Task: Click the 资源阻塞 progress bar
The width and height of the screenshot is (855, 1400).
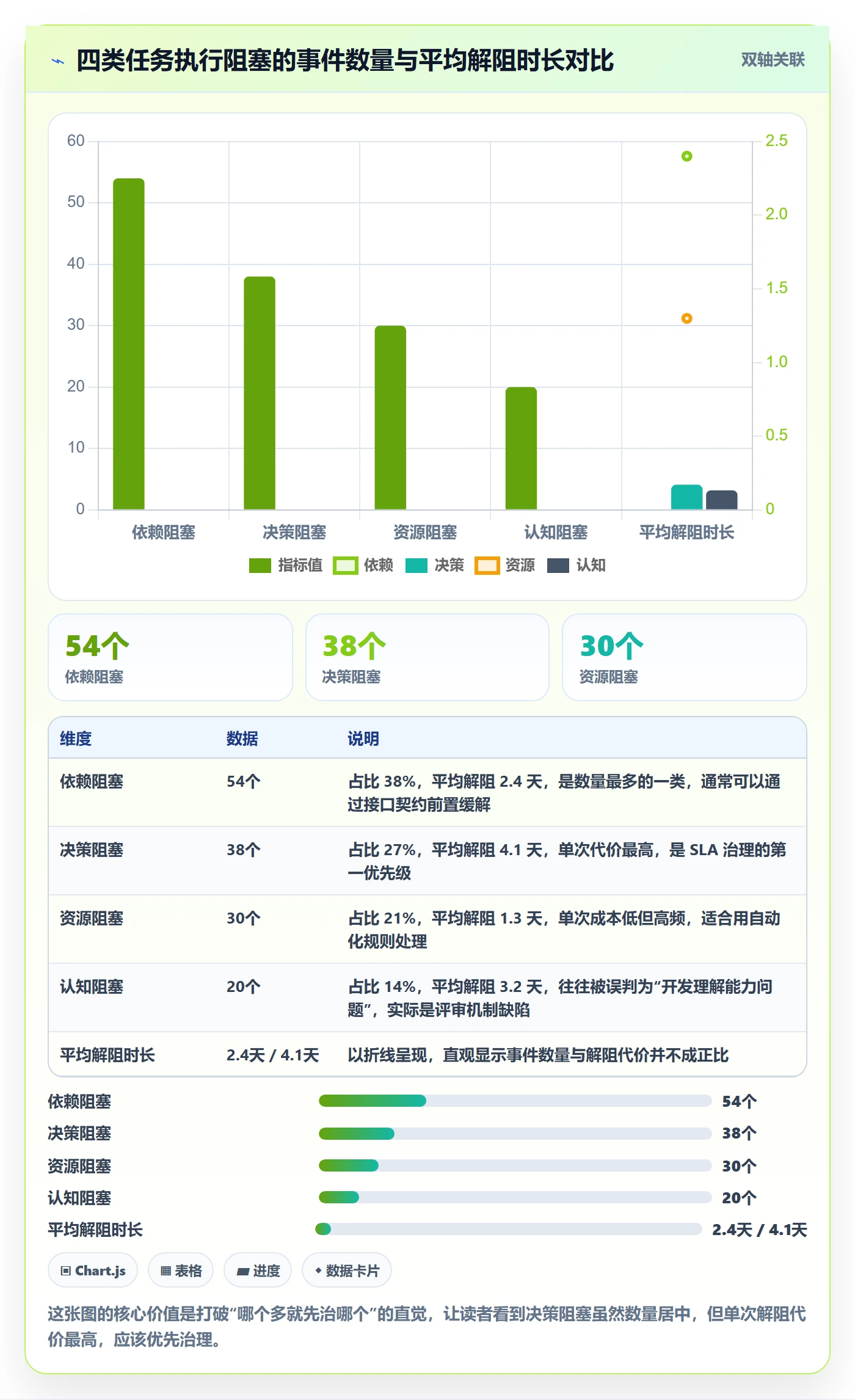Action: pyautogui.click(x=515, y=1165)
